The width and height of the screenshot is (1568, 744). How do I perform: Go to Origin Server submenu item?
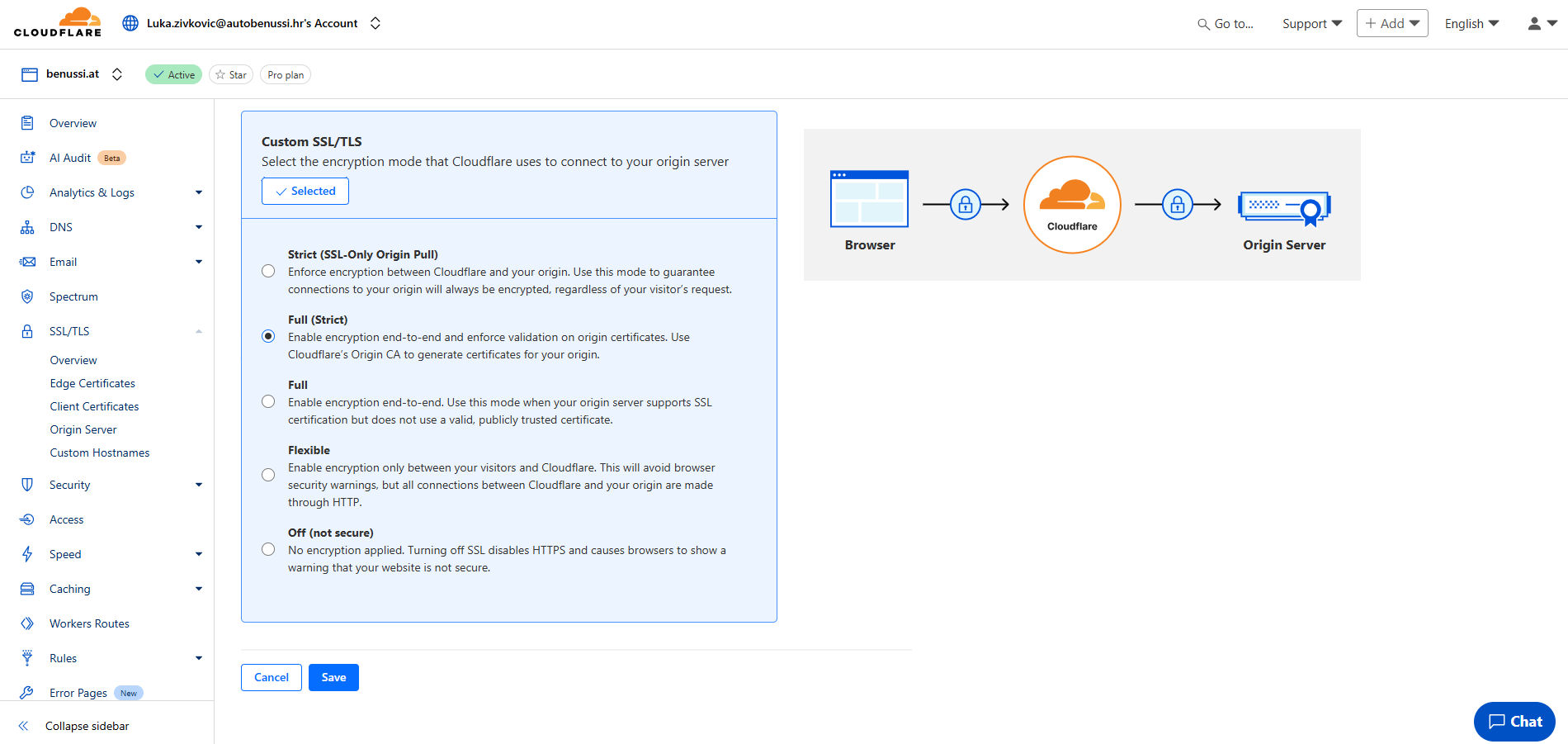83,429
